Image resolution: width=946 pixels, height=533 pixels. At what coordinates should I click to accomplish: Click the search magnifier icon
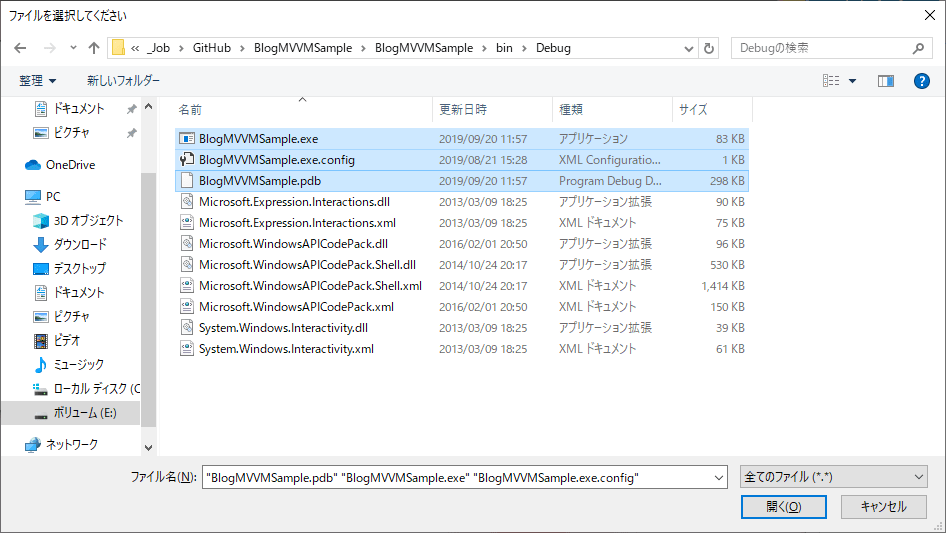coord(918,48)
